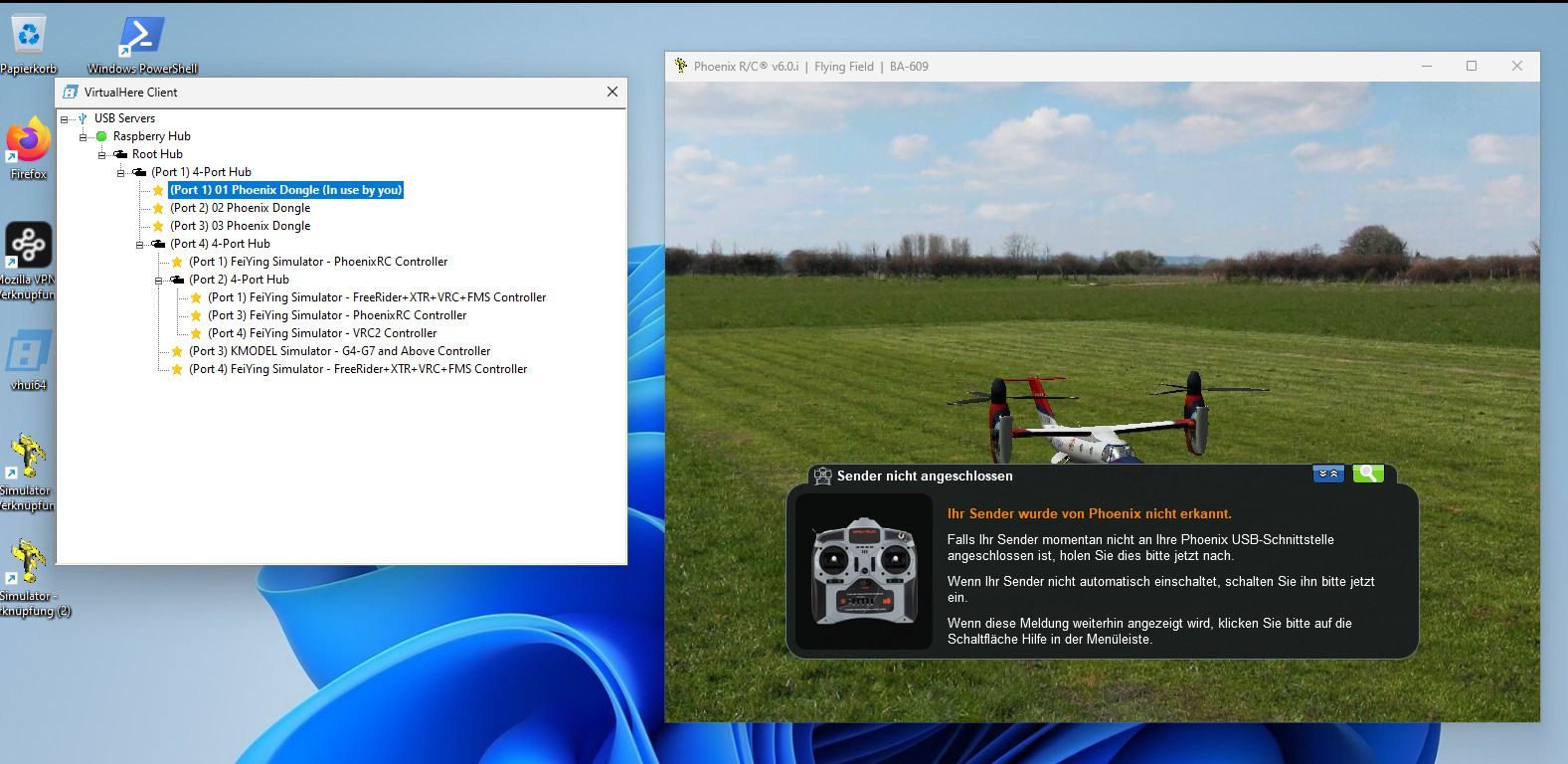The width and height of the screenshot is (1568, 764).
Task: Click 'Ihr Sender wurde von Phoenix nicht erkannt.' text
Action: coord(1089,514)
